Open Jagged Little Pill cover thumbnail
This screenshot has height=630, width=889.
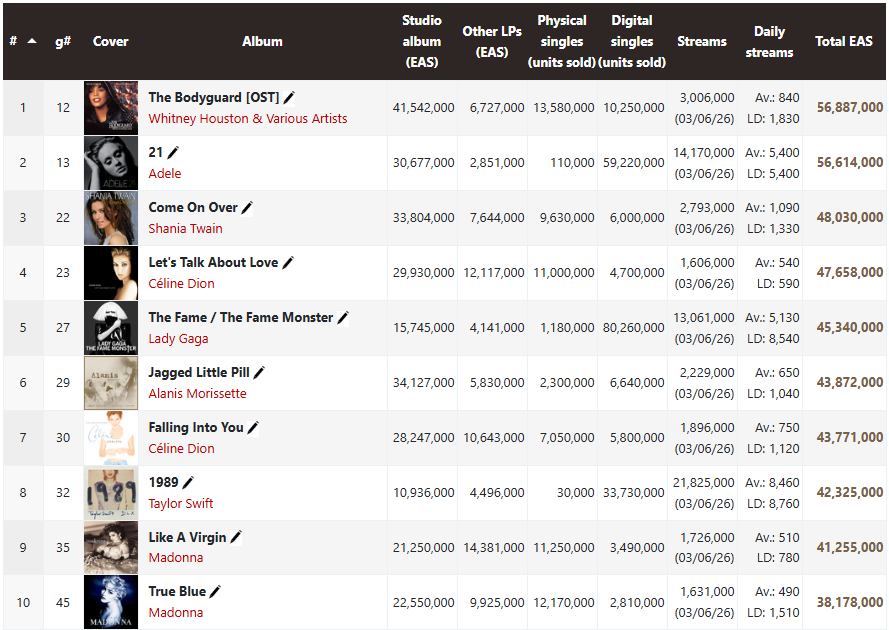(x=111, y=383)
